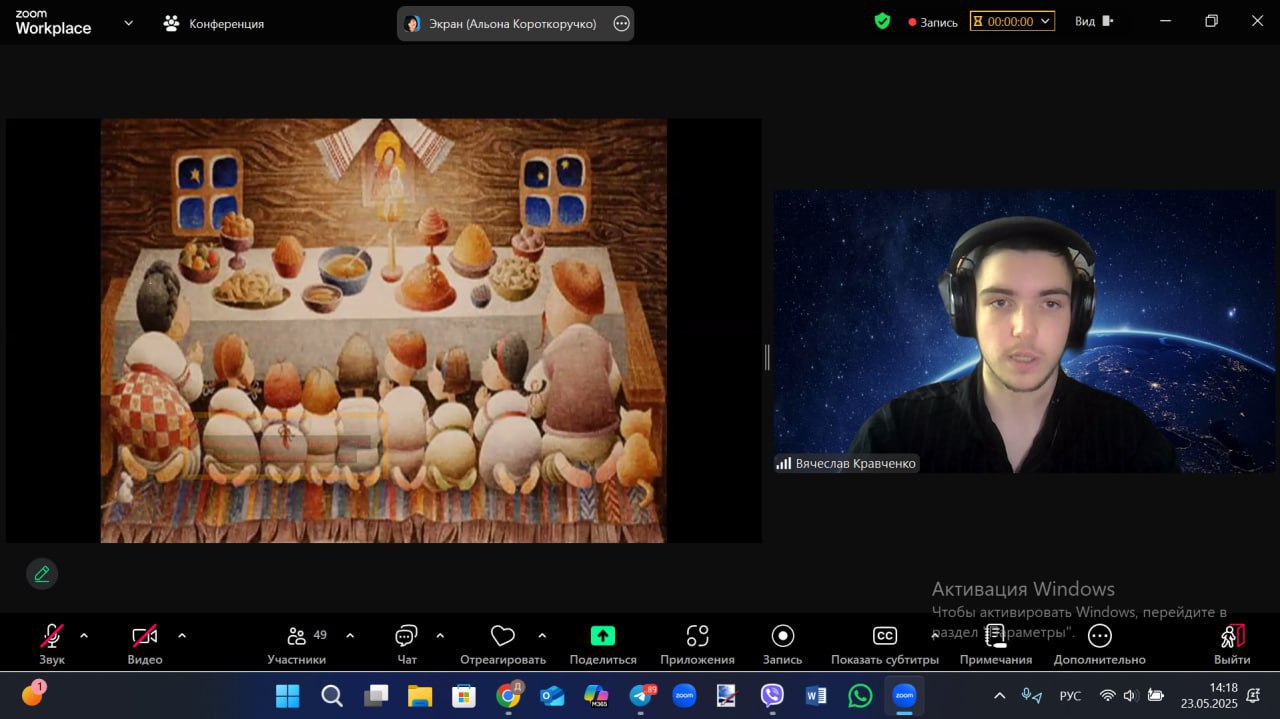1280x719 pixels.
Task: Expand audio options arrow next to Звук
Action: [84, 635]
